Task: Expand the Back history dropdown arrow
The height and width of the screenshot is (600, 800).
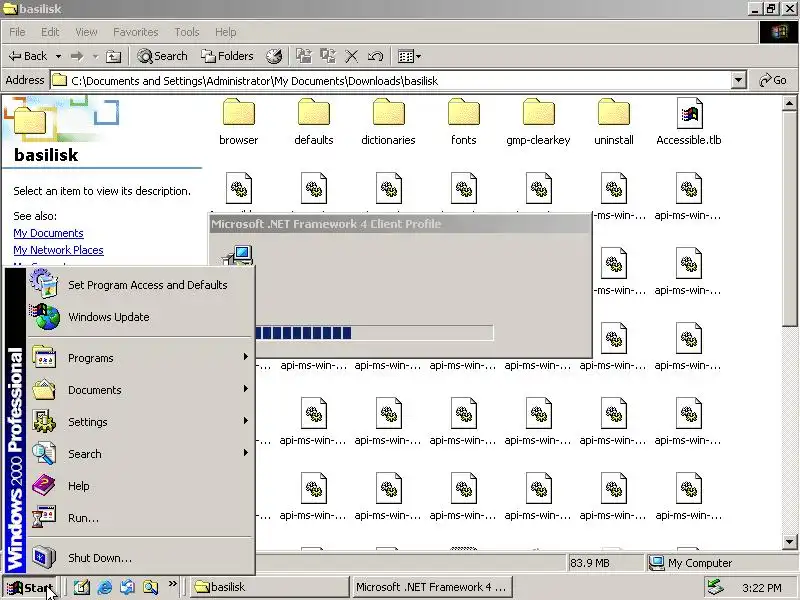Action: click(59, 56)
